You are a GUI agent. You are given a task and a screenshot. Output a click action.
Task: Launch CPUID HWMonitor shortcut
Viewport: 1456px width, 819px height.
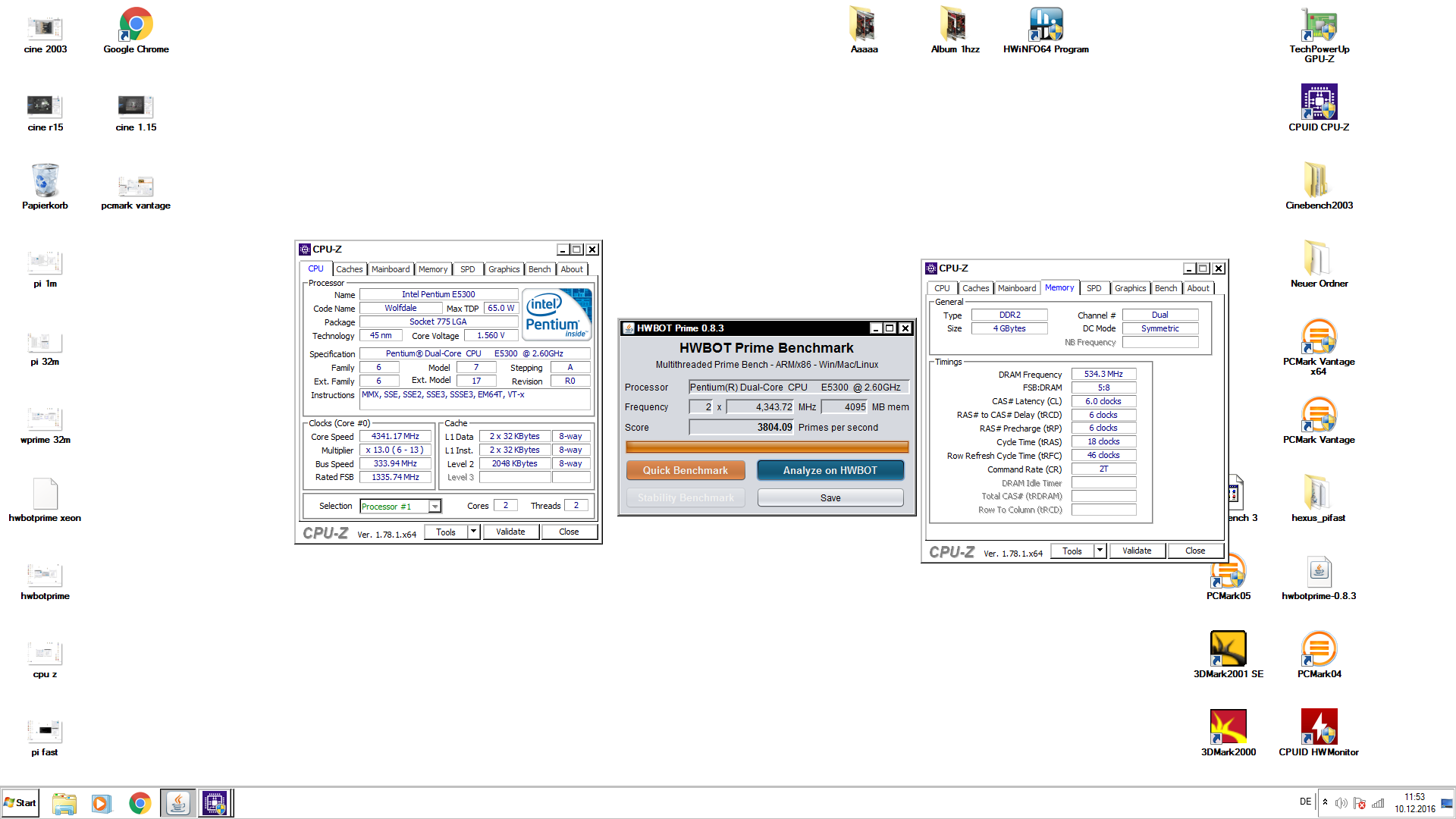[1319, 733]
